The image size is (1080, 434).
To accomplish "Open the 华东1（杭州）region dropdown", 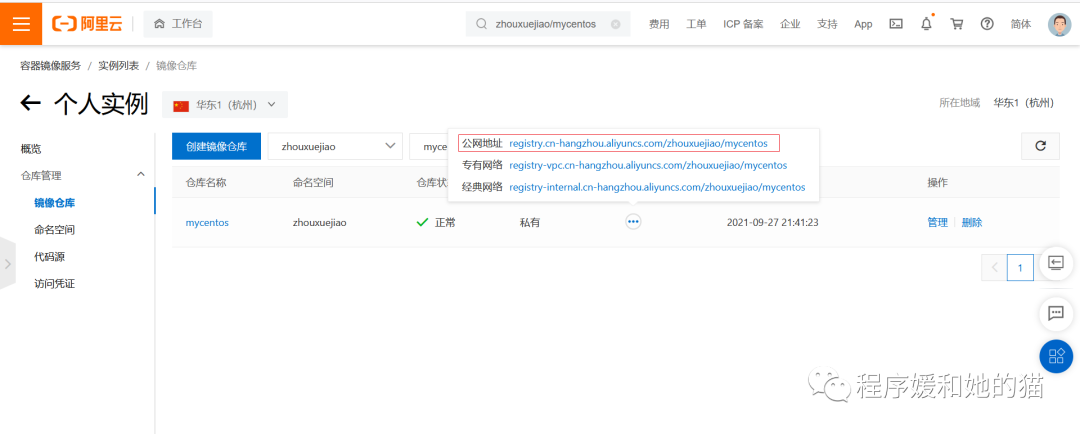I will (225, 105).
